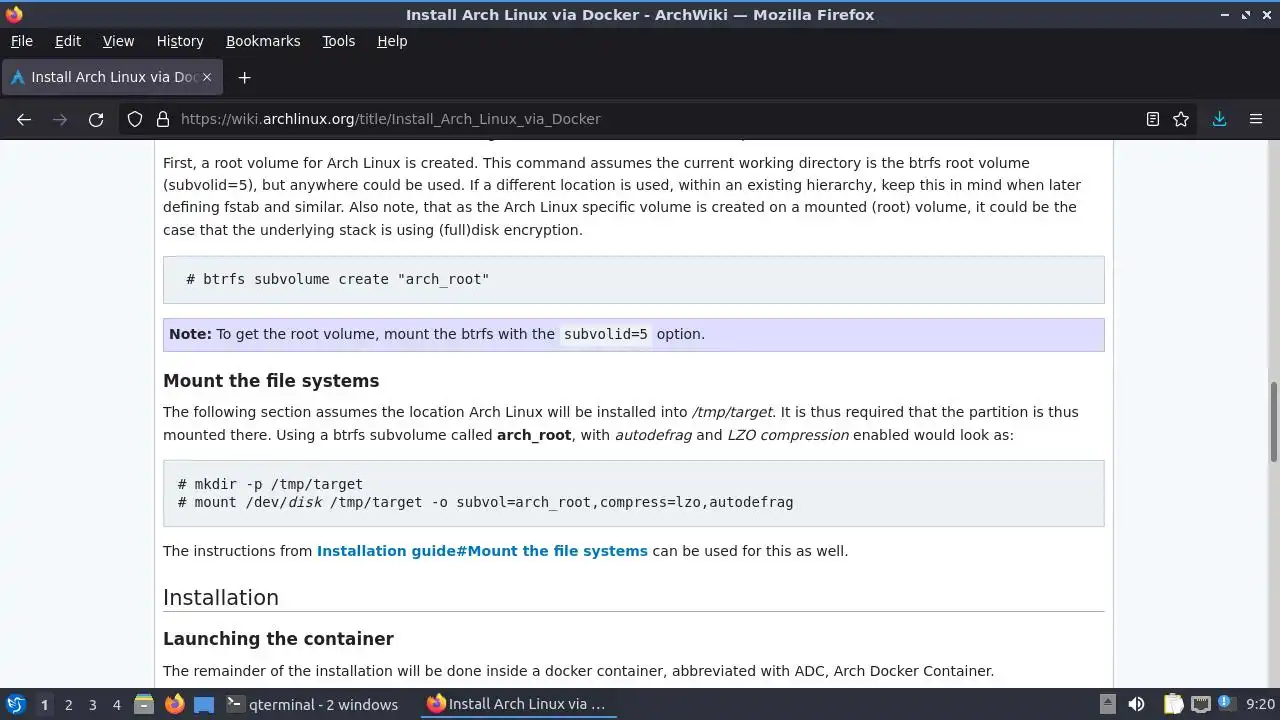Image resolution: width=1280 pixels, height=720 pixels.
Task: Click the clock showing 9:20
Action: (x=1260, y=705)
